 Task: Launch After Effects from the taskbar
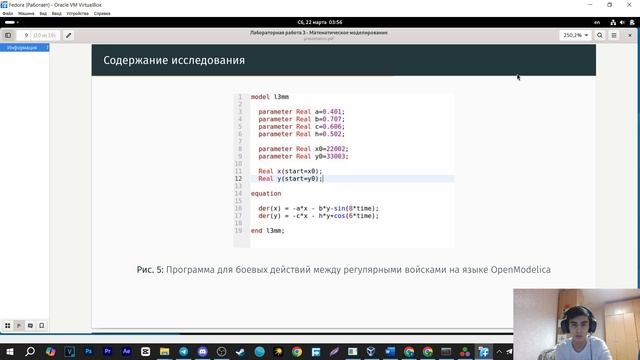[x=127, y=351]
